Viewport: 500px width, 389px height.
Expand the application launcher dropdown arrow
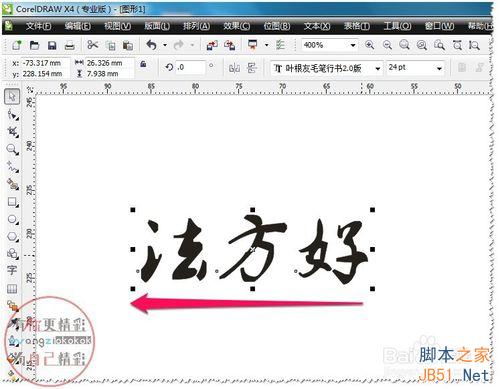[x=266, y=45]
